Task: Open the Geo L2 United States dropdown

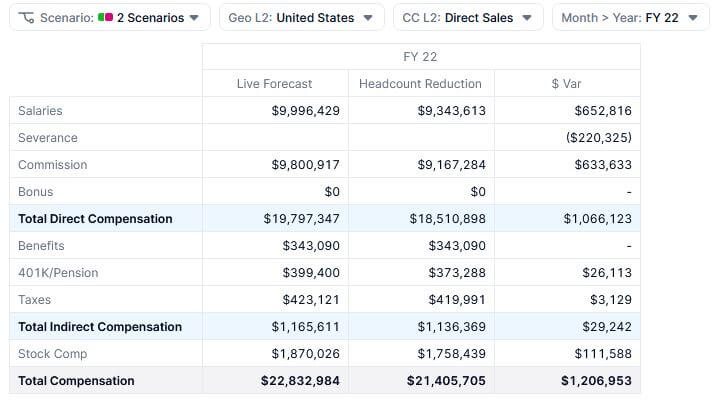Action: (301, 18)
